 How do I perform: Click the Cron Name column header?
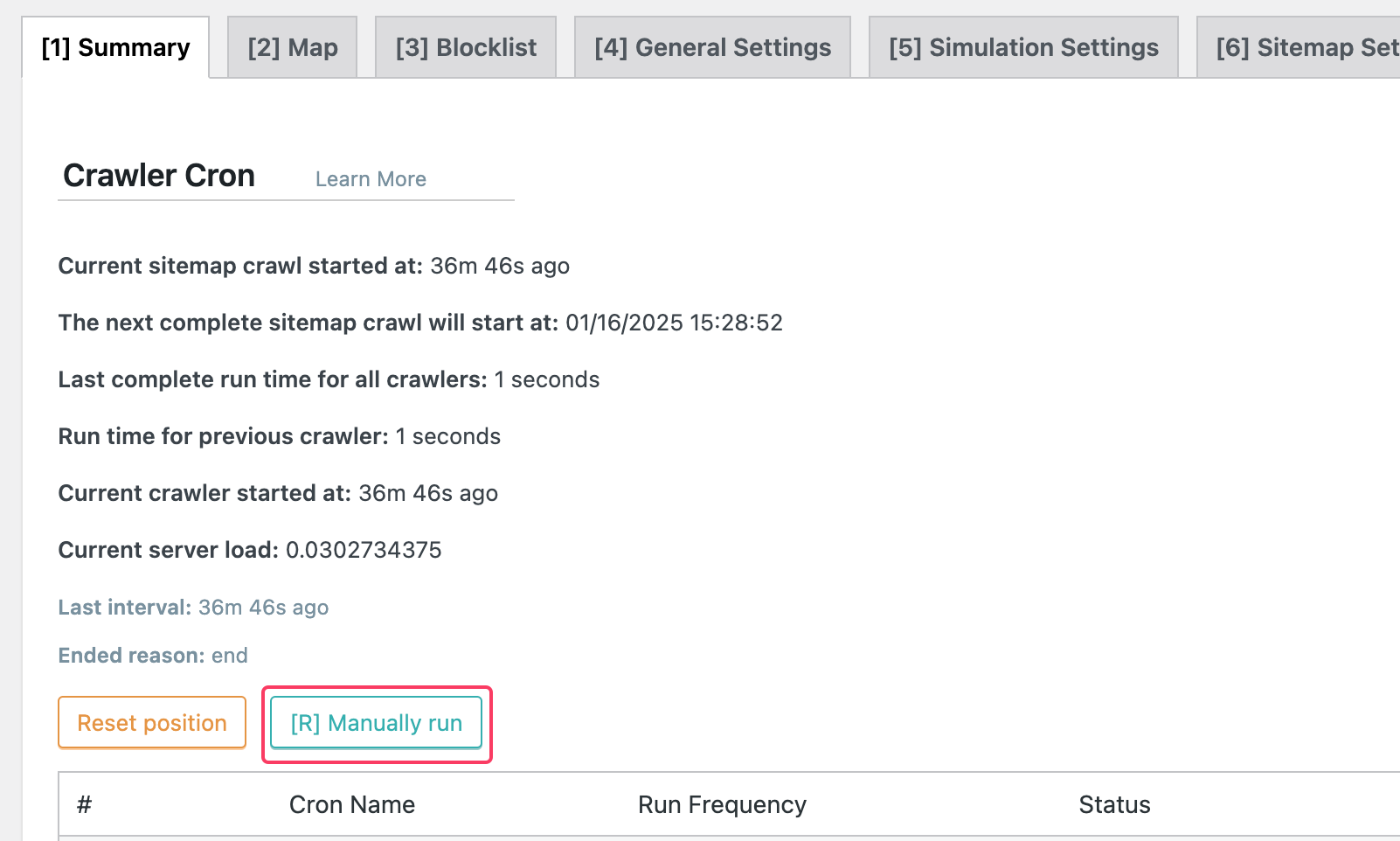click(x=352, y=804)
